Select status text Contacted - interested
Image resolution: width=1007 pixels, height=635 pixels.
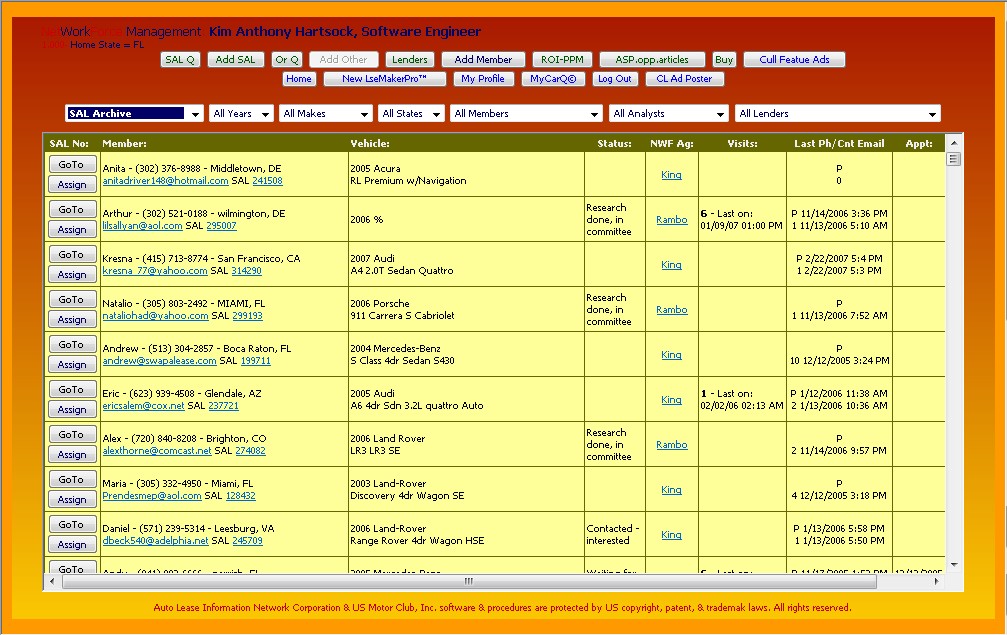tap(613, 535)
